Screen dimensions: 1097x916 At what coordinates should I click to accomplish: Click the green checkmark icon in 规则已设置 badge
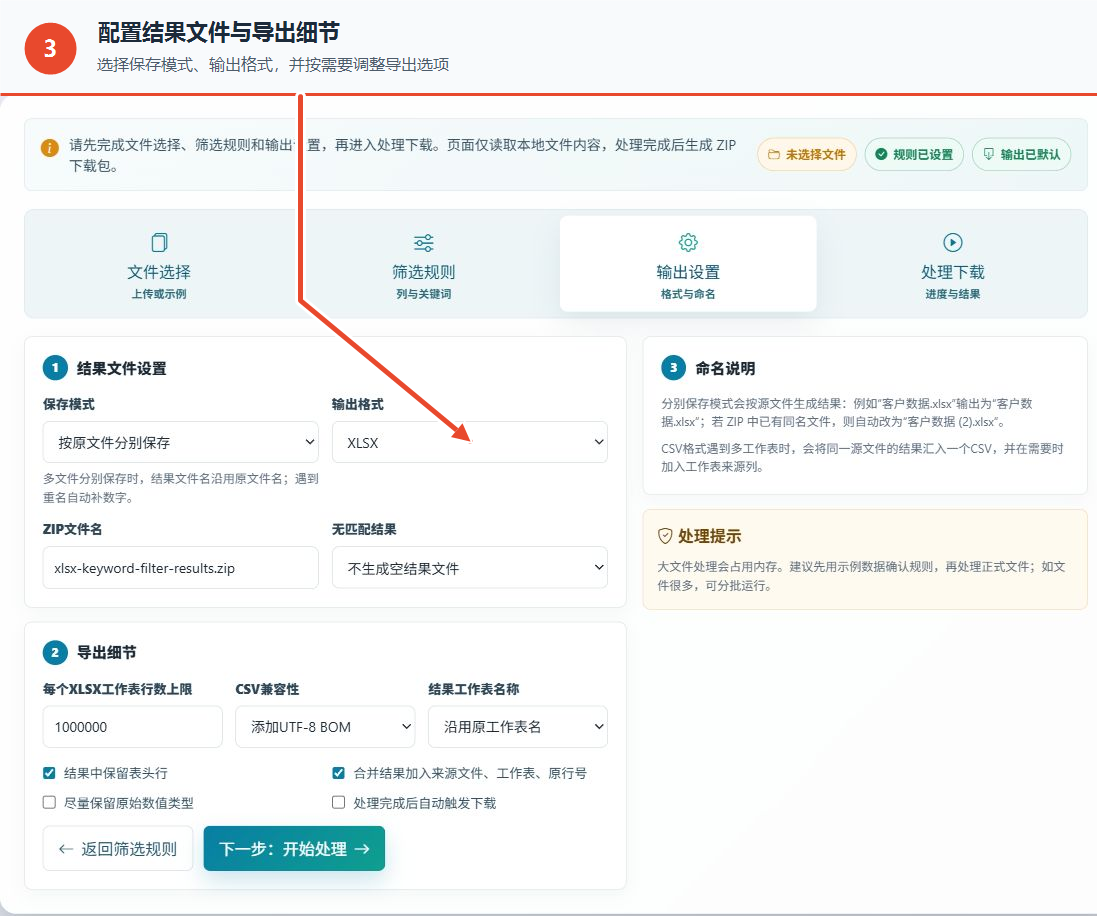click(882, 155)
